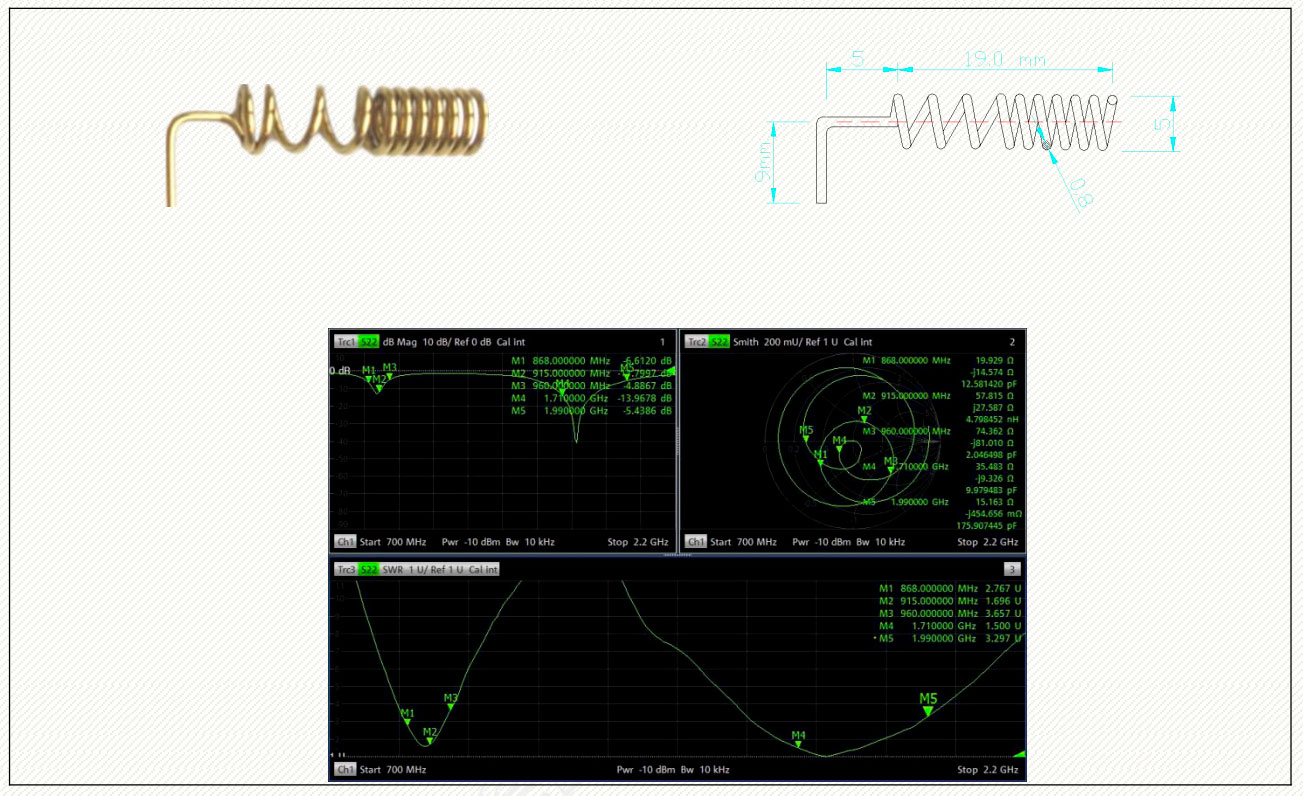This screenshot has width=1303, height=796.
Task: Click 'Stop 2.2 GHz' in dB Mag panel
Action: 638,542
